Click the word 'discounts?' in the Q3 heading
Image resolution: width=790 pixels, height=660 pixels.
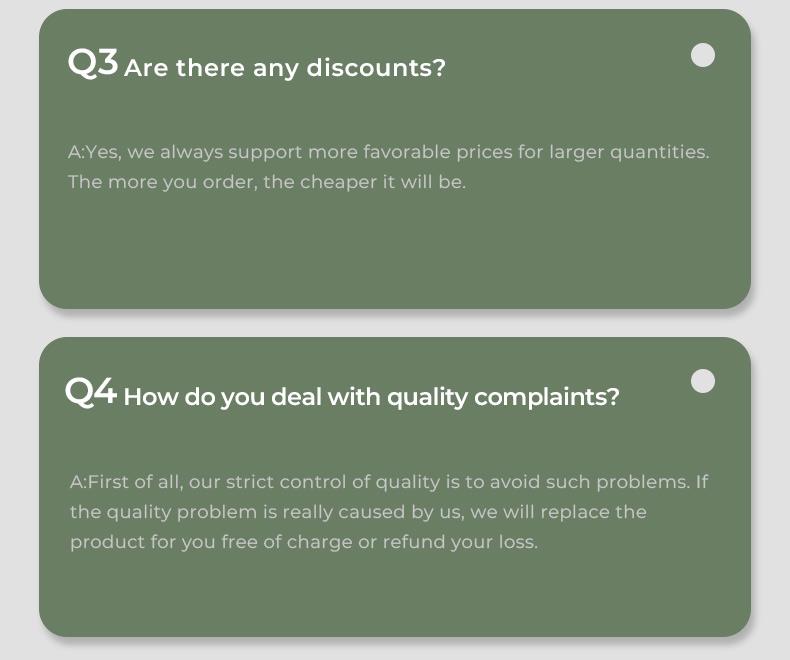tap(375, 68)
